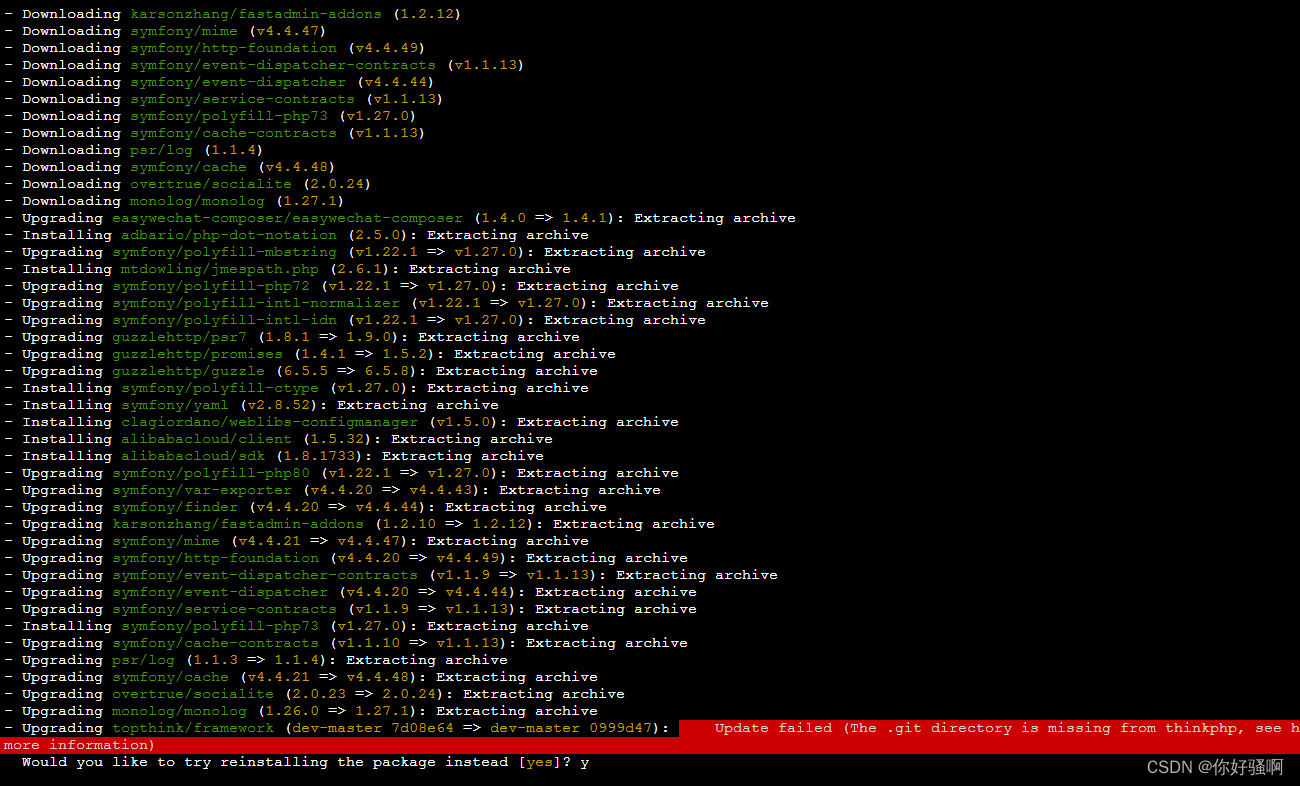The width and height of the screenshot is (1300, 786).
Task: Click symfony/polyfill-intl-normalizer upgrade line
Action: (x=386, y=303)
